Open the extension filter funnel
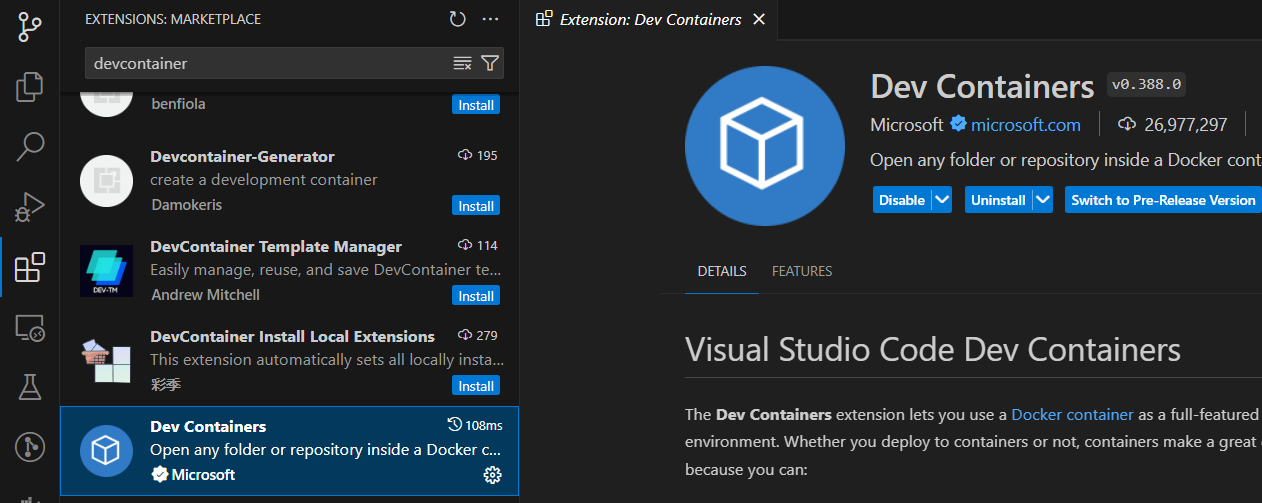Image resolution: width=1262 pixels, height=503 pixels. click(x=490, y=63)
